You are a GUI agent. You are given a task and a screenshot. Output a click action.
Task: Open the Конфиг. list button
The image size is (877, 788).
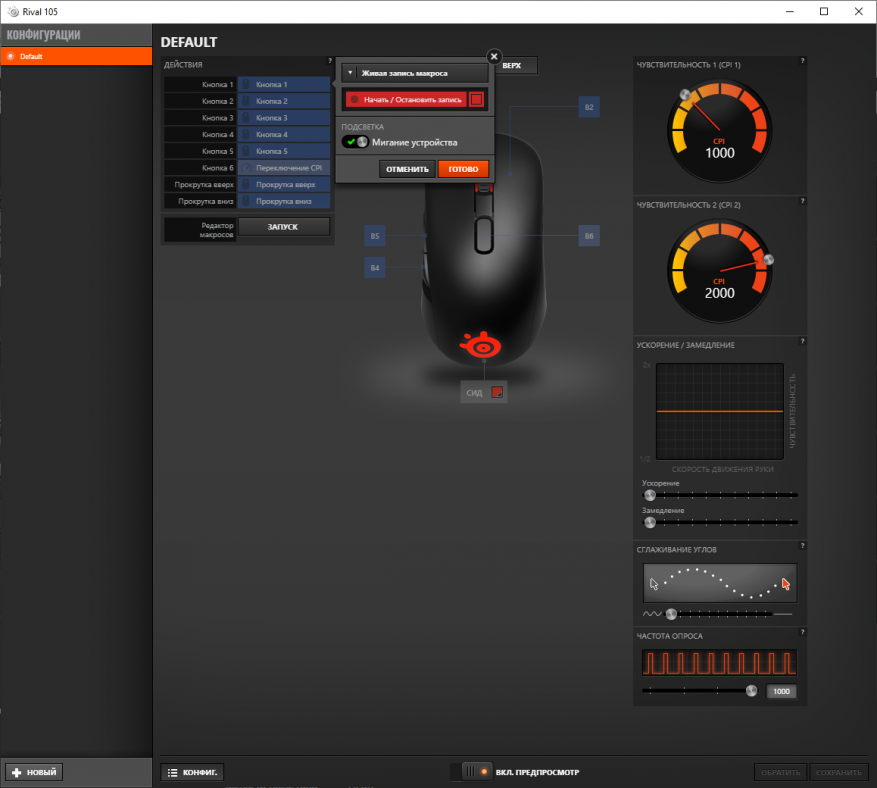click(192, 772)
